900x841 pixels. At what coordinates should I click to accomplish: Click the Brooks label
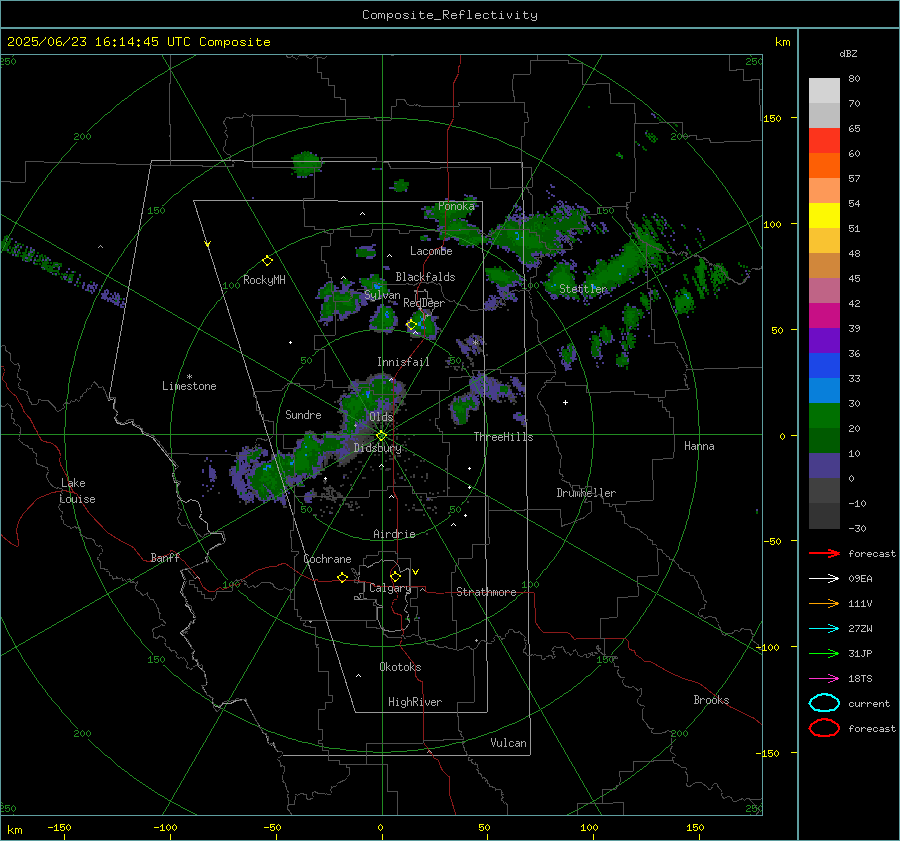coord(711,700)
